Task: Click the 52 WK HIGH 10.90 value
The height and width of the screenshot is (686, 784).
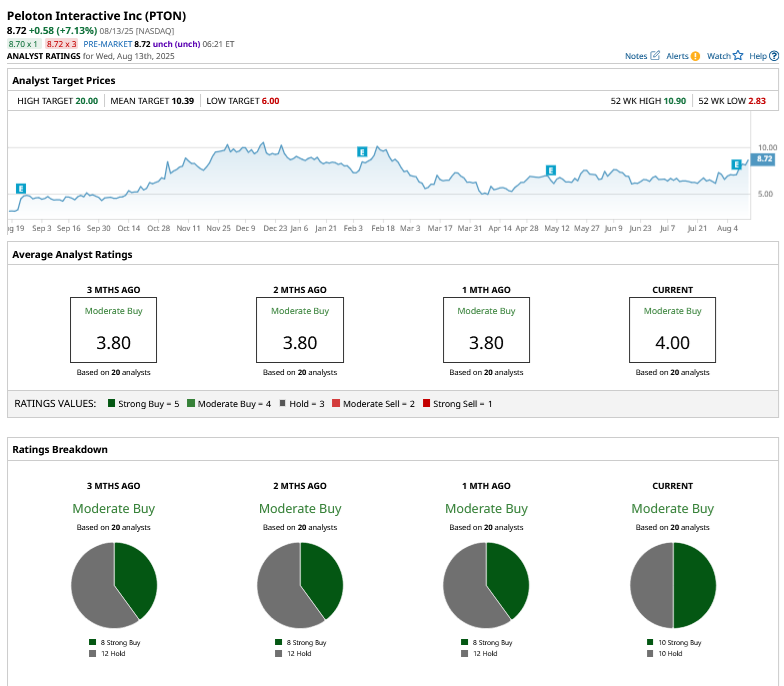Action: pos(674,101)
